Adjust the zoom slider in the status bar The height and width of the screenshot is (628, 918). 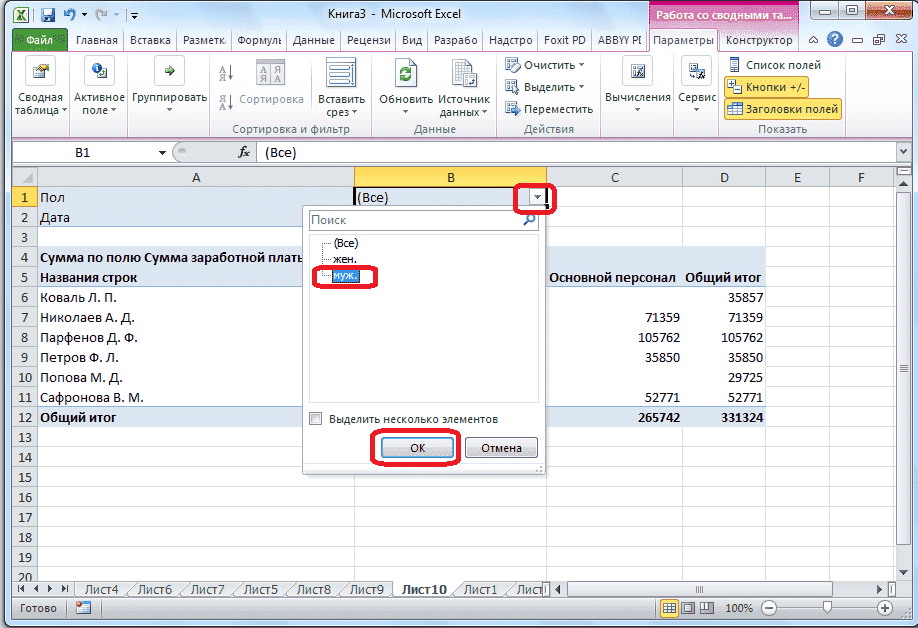pos(830,607)
